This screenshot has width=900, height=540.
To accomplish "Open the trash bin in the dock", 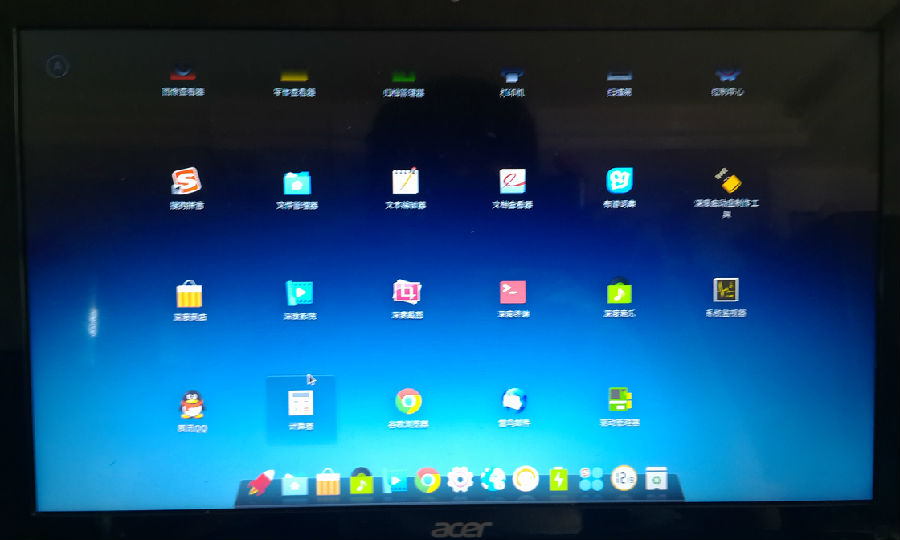I will [657, 479].
